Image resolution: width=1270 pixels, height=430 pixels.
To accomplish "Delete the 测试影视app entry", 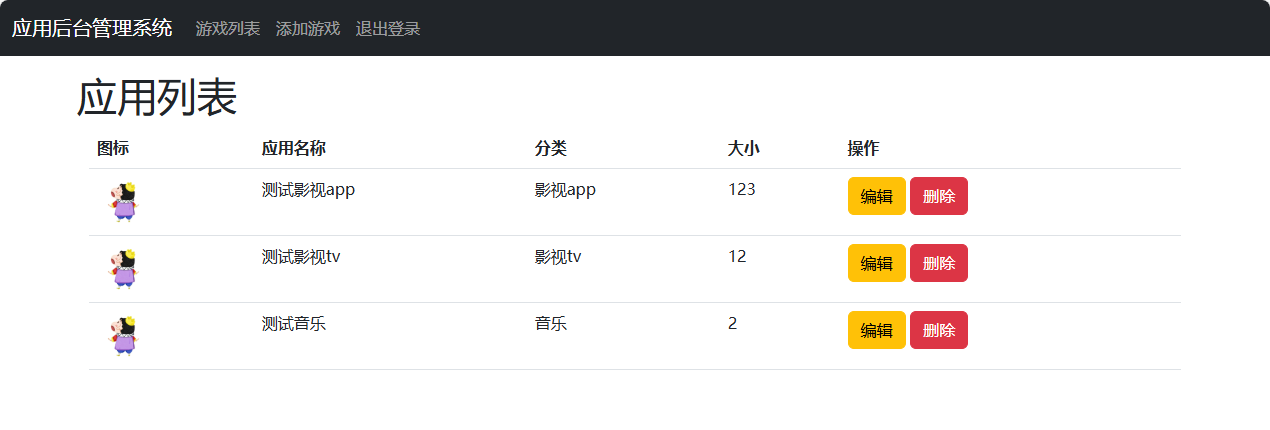I will click(938, 196).
